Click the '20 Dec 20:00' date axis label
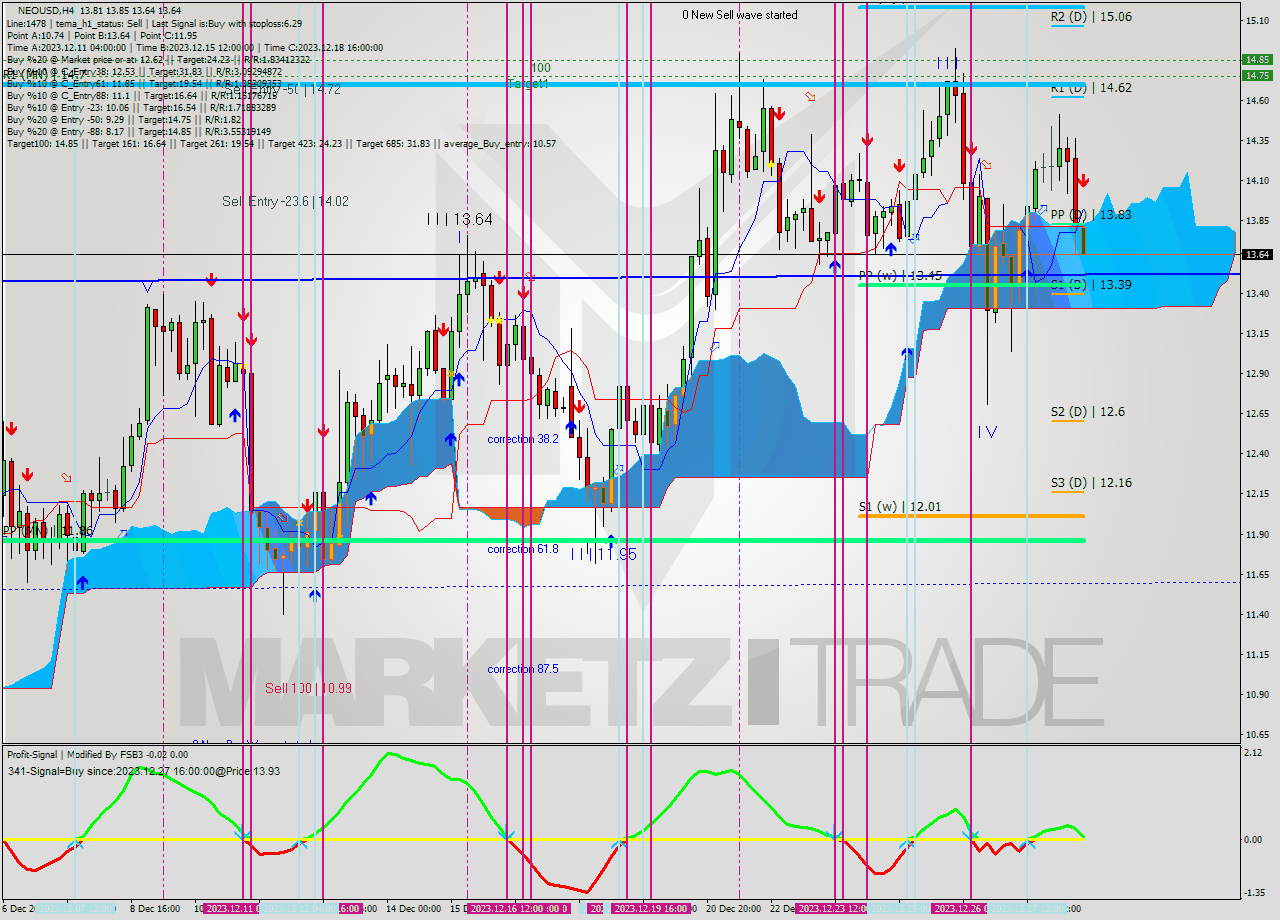The image size is (1280, 920). [x=734, y=909]
